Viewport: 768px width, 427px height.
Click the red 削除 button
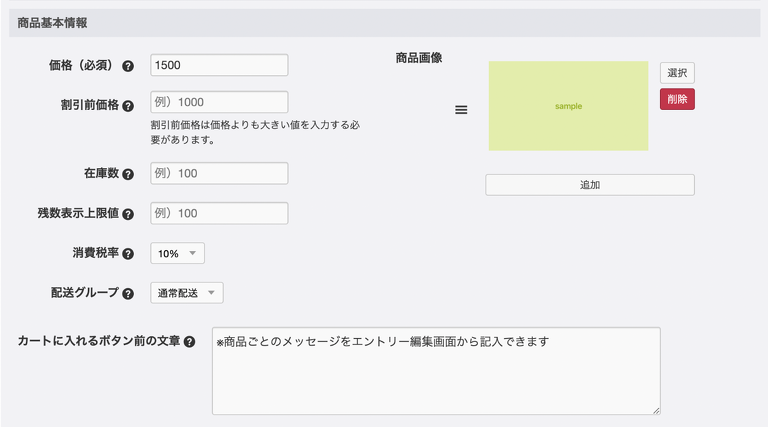[677, 99]
